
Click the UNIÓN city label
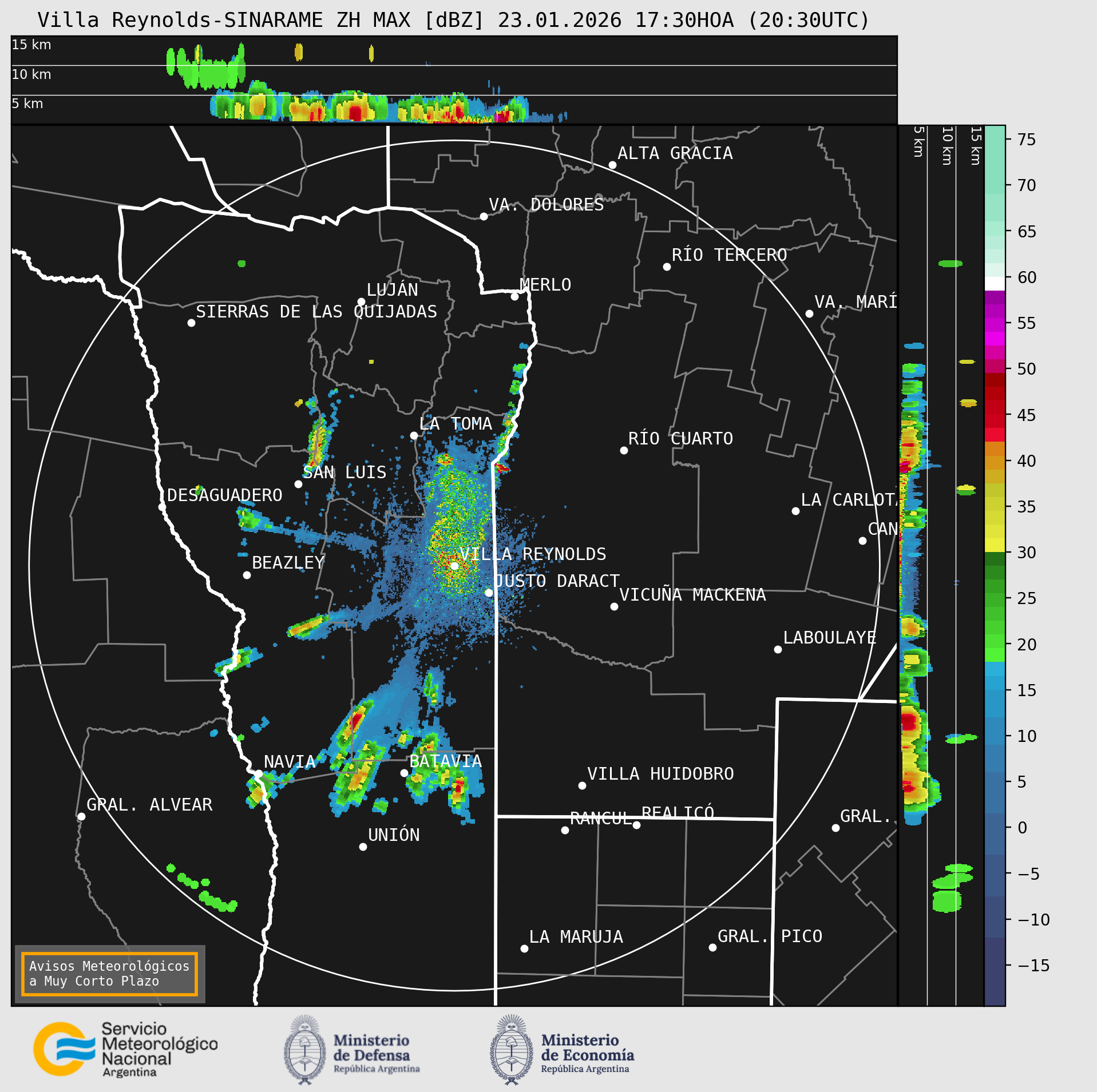coord(394,835)
